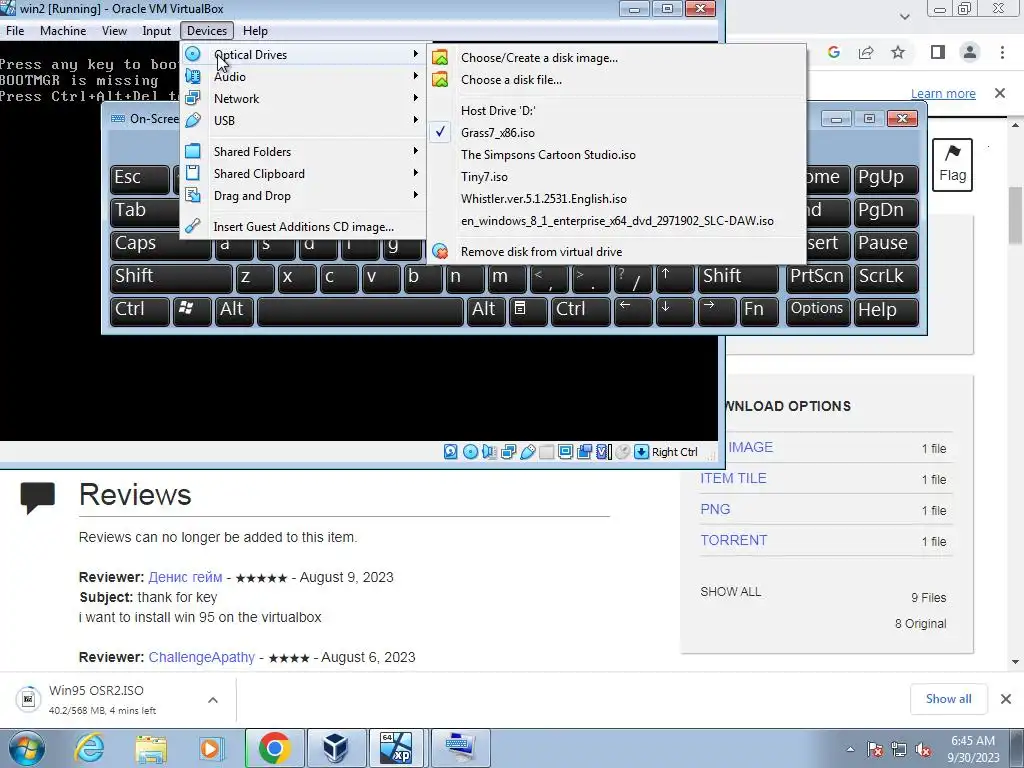The width and height of the screenshot is (1024, 768).
Task: Toggle right Ctrl on the on-screen keyboard
Action: click(x=581, y=310)
